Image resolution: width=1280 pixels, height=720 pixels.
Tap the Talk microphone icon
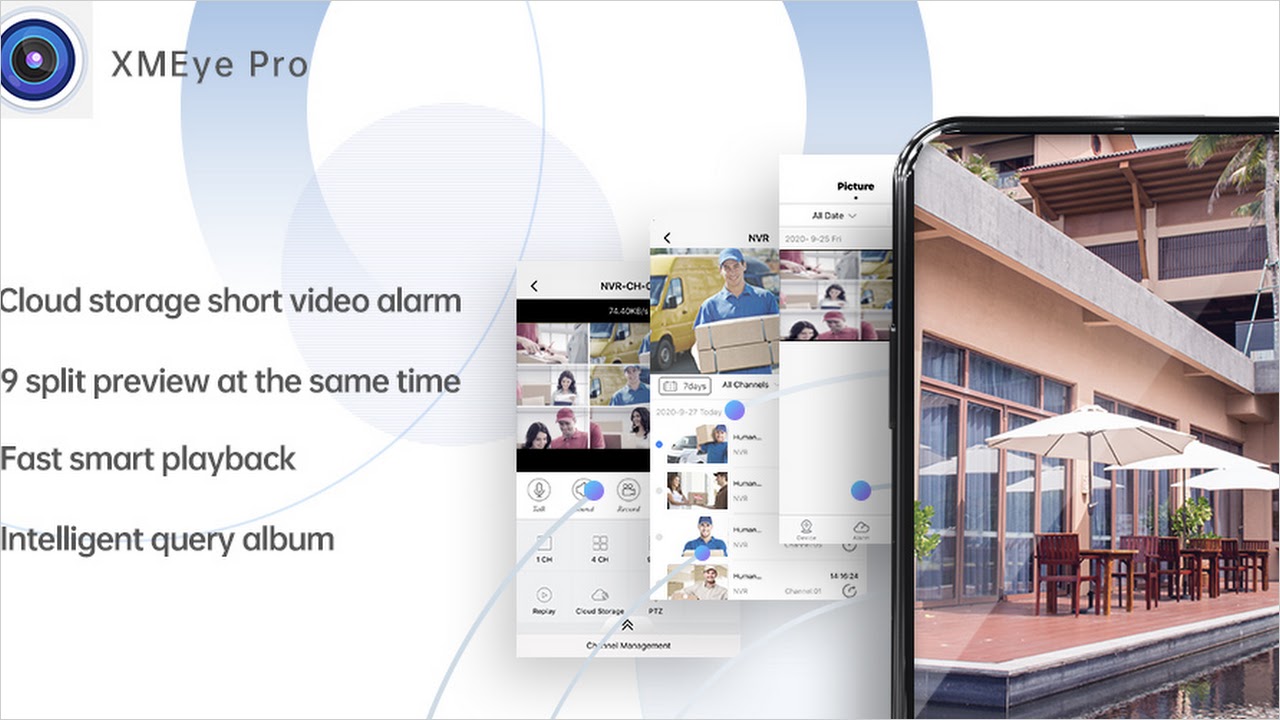[x=540, y=490]
